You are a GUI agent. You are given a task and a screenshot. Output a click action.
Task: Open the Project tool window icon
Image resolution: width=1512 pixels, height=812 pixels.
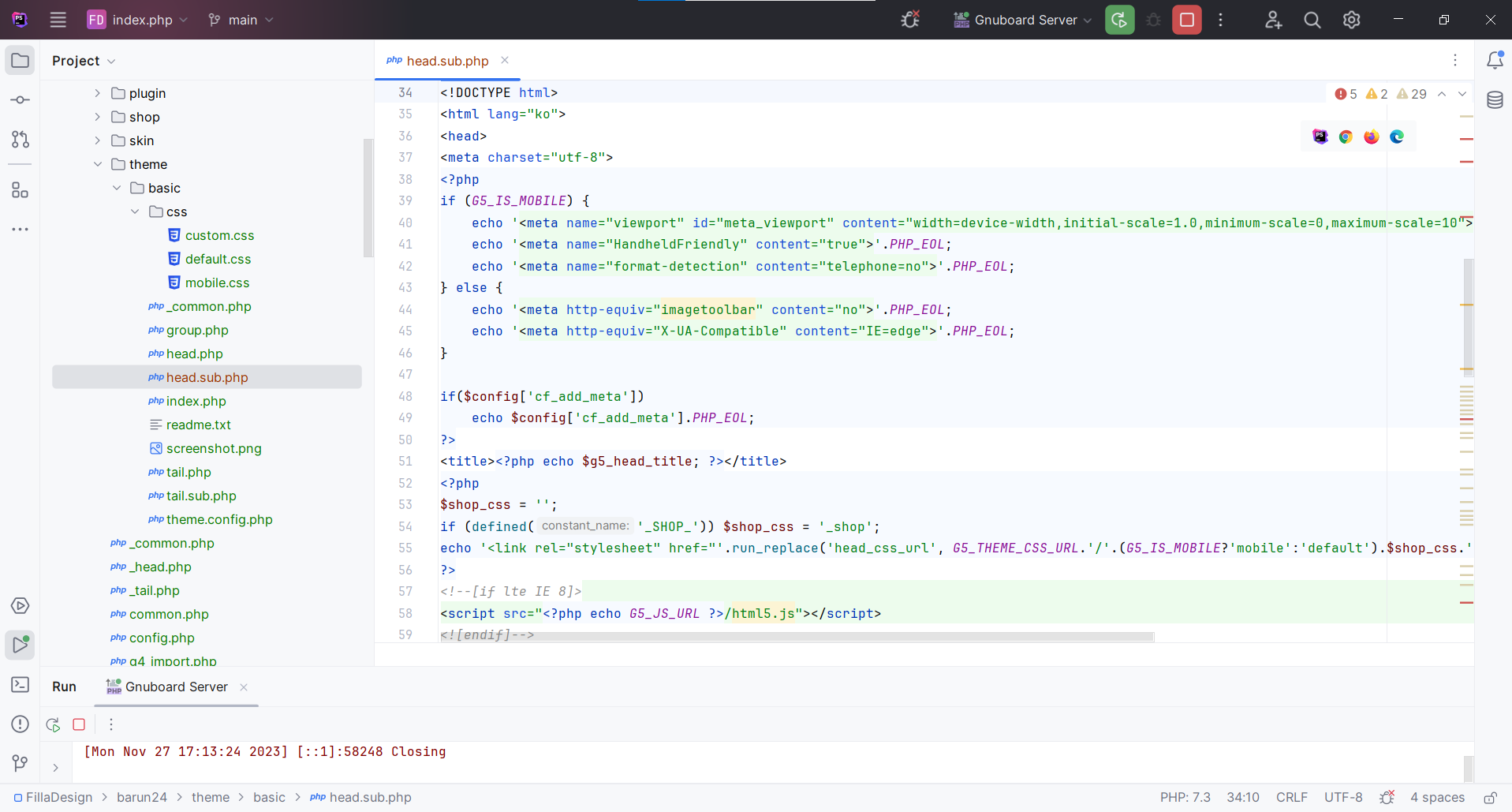(21, 61)
